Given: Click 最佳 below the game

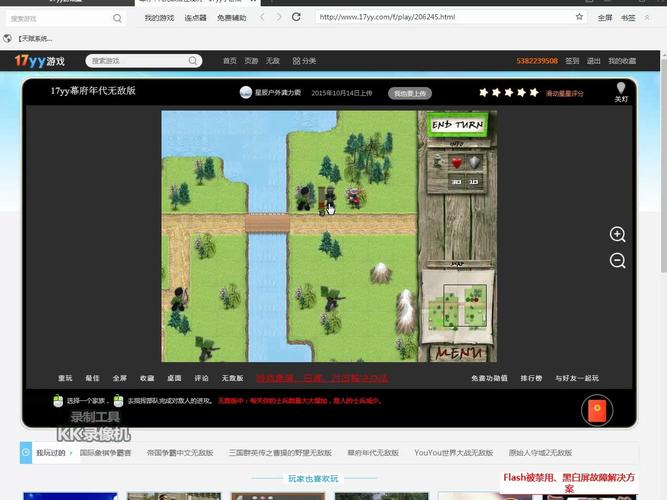Looking at the screenshot, I should 92,378.
